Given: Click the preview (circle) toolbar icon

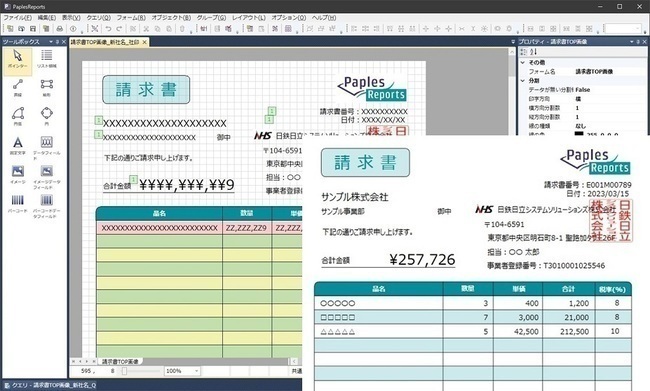Looking at the screenshot, I should 73,29.
